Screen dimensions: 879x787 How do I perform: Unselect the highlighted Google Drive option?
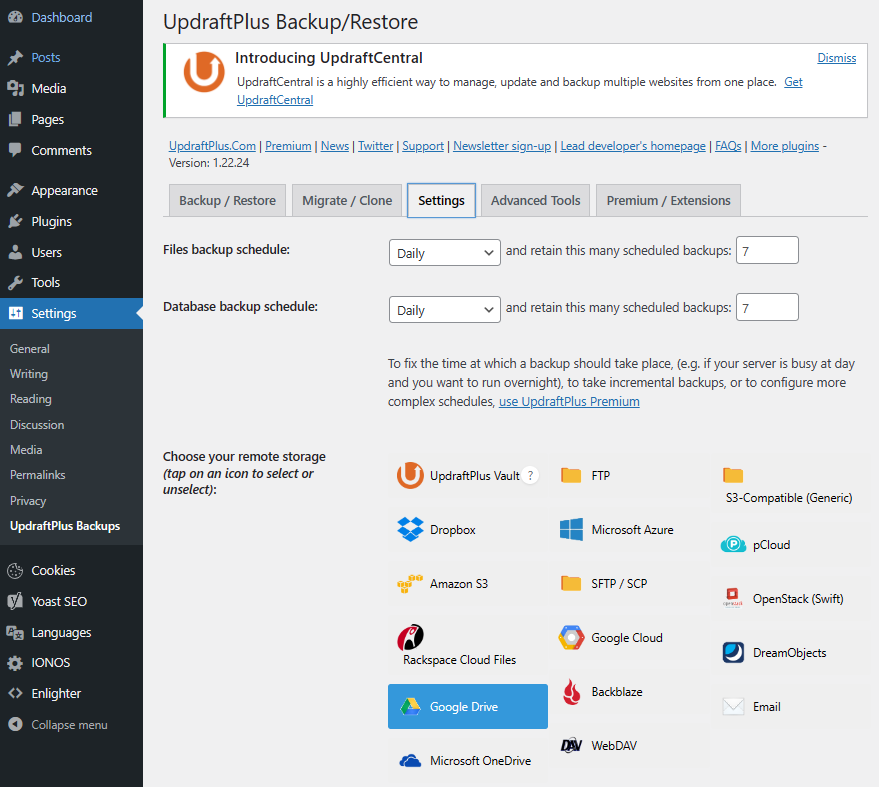[x=467, y=707]
